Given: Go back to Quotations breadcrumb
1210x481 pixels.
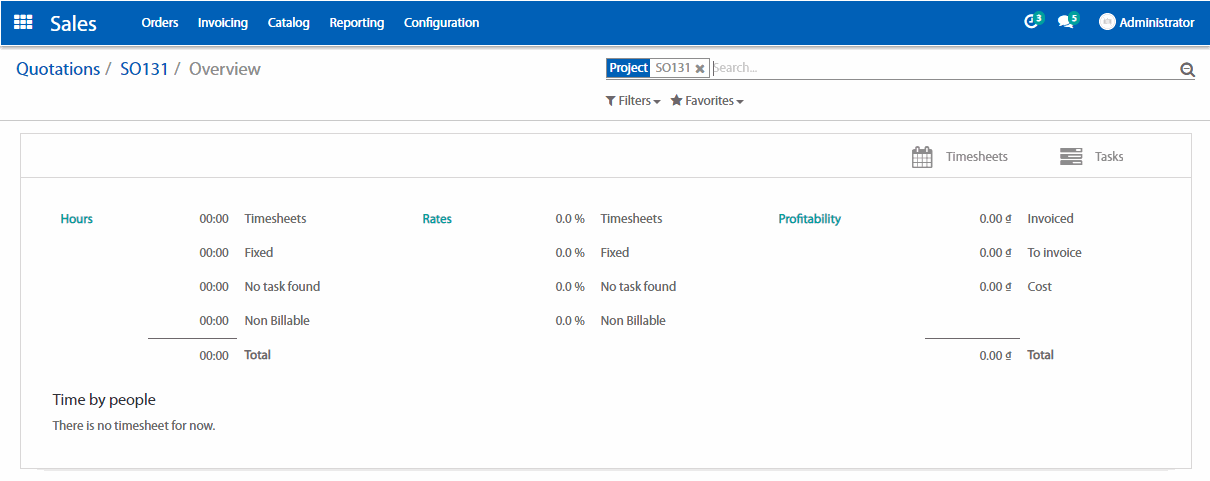Looking at the screenshot, I should click(x=58, y=69).
